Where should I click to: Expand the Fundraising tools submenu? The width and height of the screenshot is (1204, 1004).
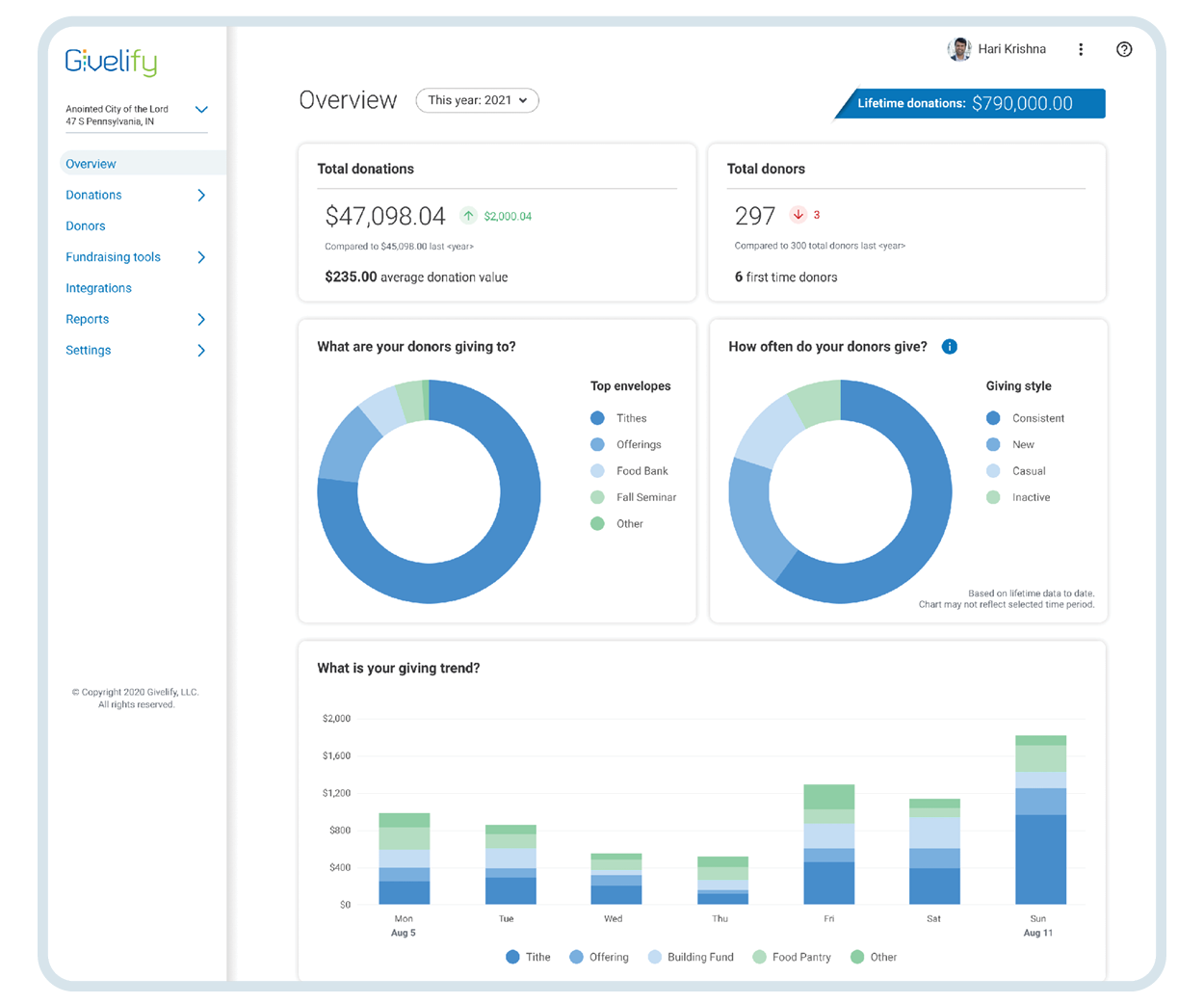(201, 257)
